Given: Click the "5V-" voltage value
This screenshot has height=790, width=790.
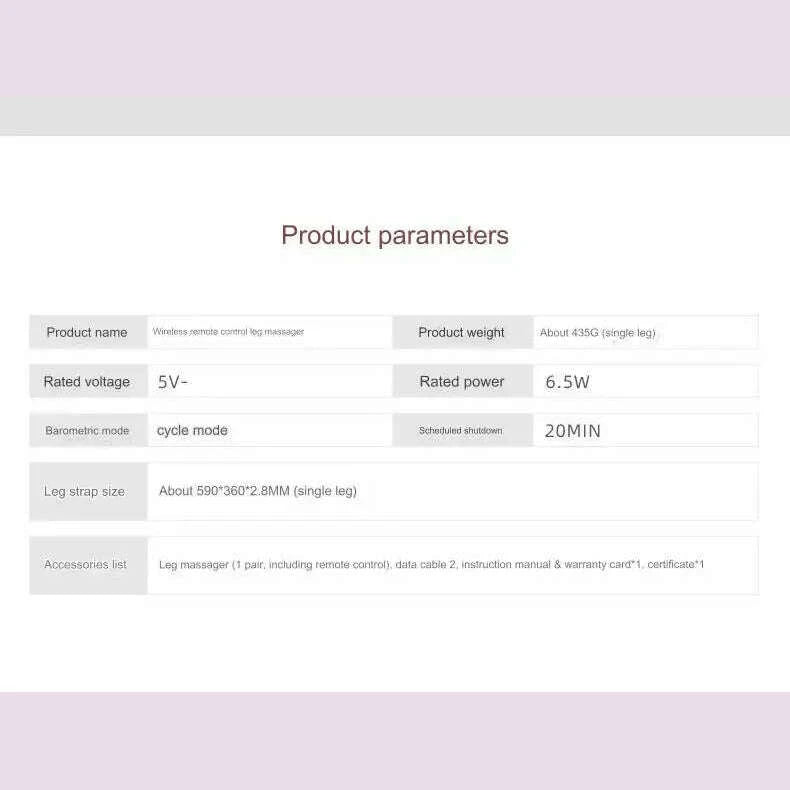Looking at the screenshot, I should pos(173,381).
